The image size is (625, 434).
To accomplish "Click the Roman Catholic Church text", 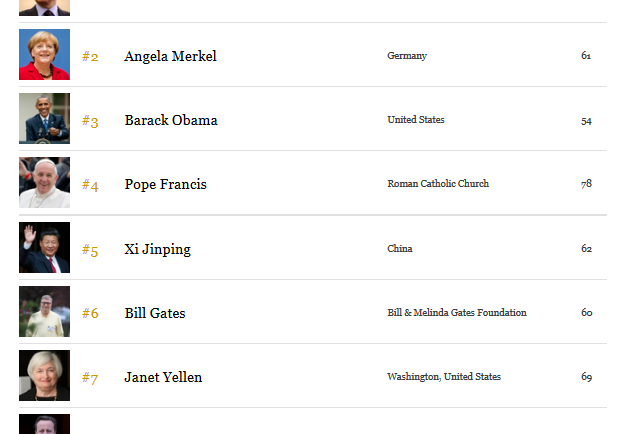I will [x=438, y=184].
